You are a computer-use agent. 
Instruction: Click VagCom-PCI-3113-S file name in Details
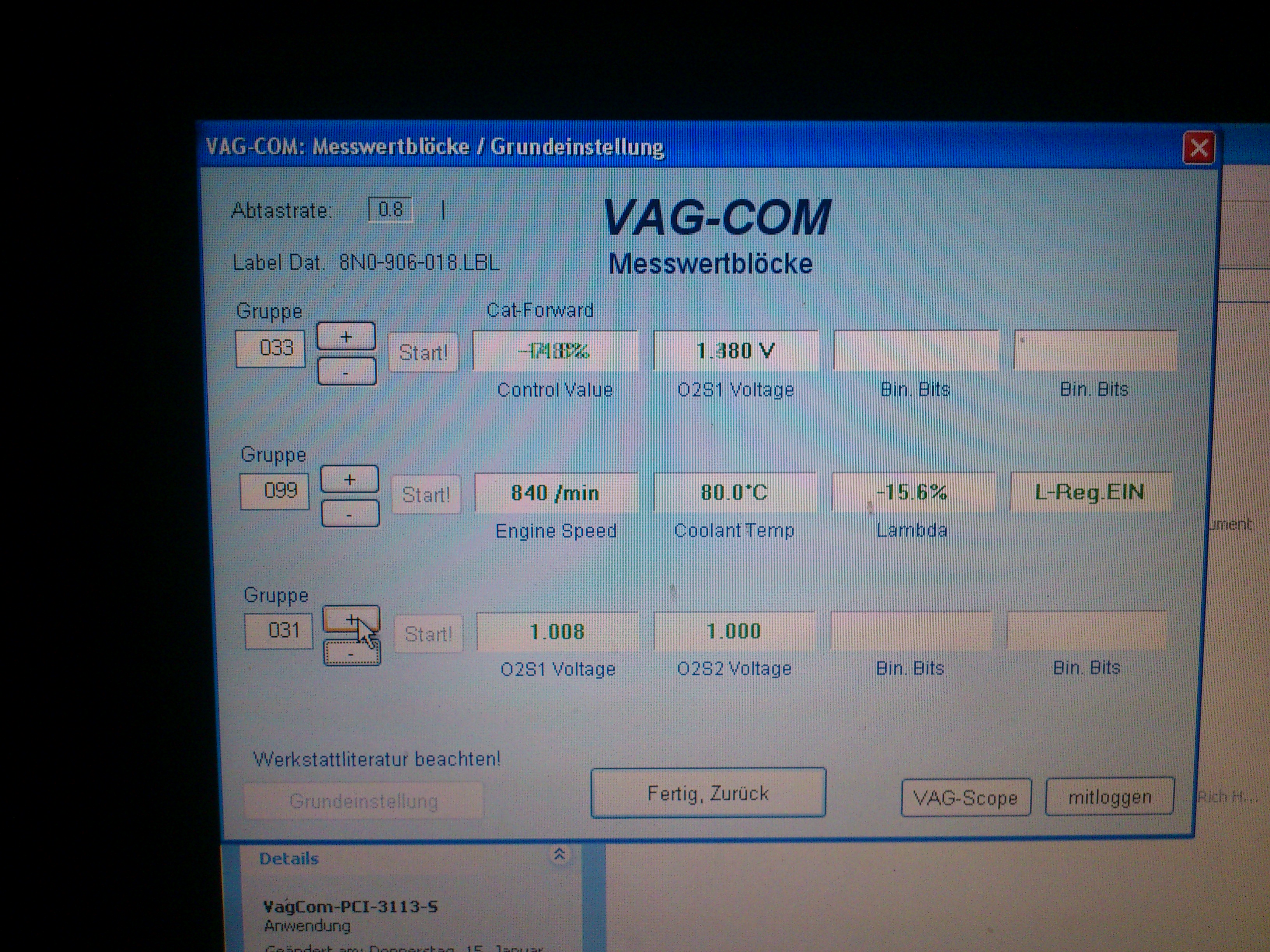point(350,906)
